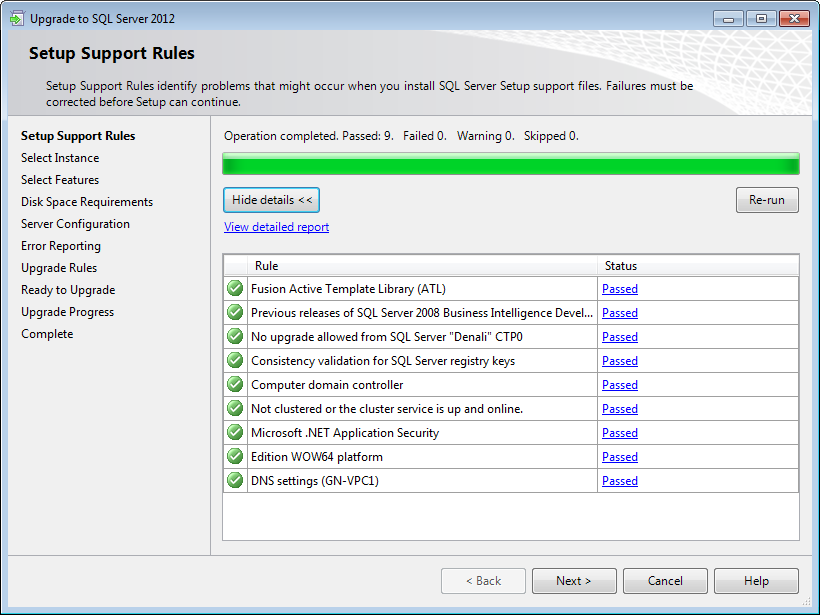Screen dimensions: 820x615
Task: Click the Rule column header
Action: pos(422,266)
